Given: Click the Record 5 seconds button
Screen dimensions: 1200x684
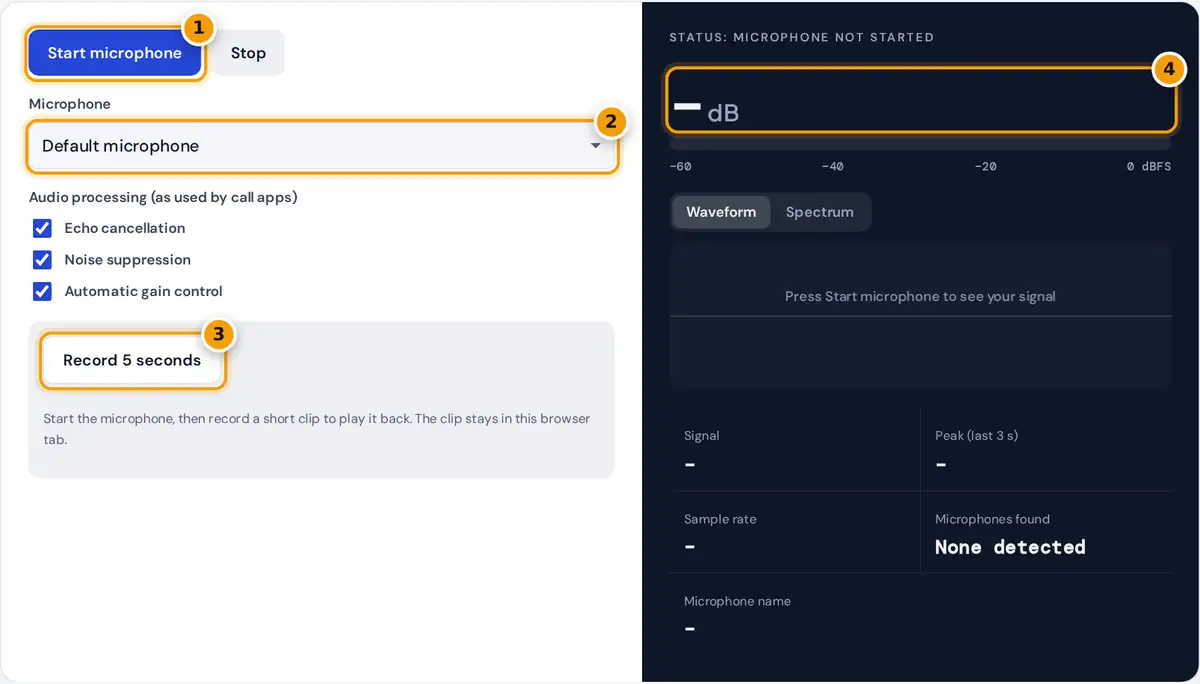Looking at the screenshot, I should pos(132,360).
